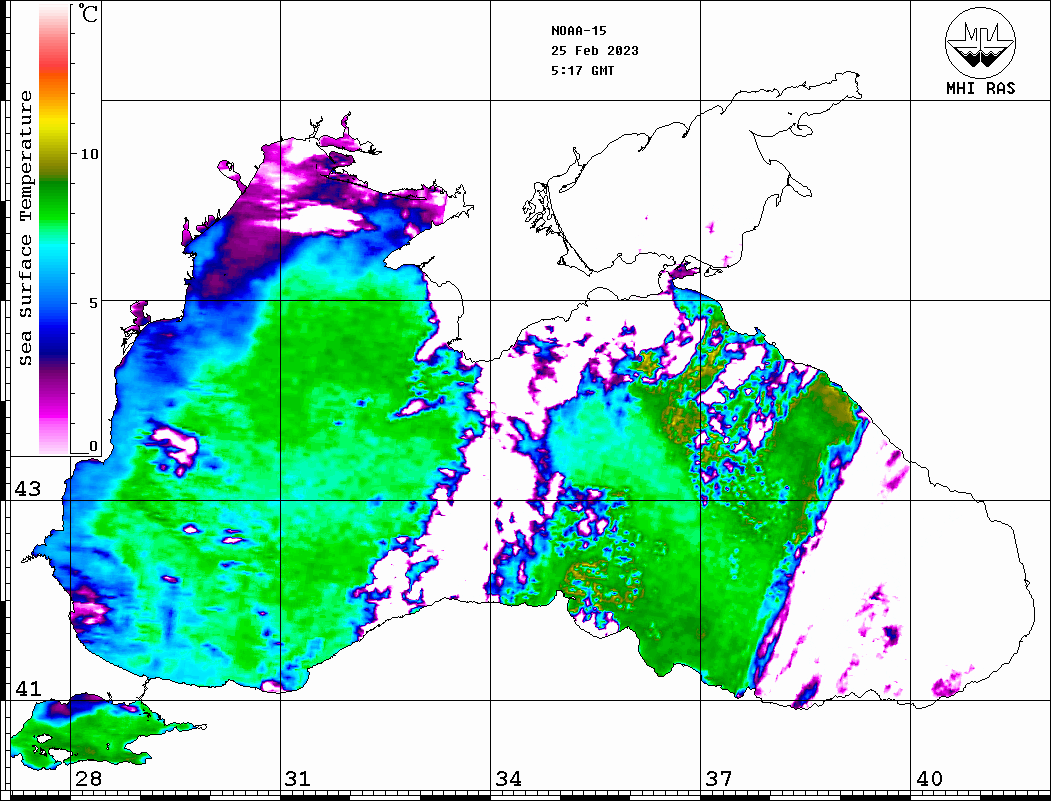Click the "NOAA-15" satellite label
Image resolution: width=1051 pixels, height=801 pixels.
click(578, 31)
